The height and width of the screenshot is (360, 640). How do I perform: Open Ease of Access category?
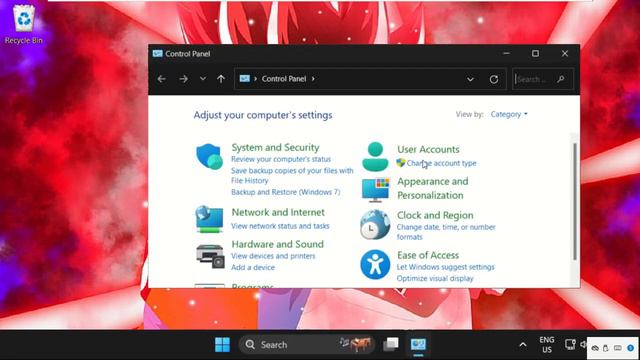pyautogui.click(x=428, y=255)
